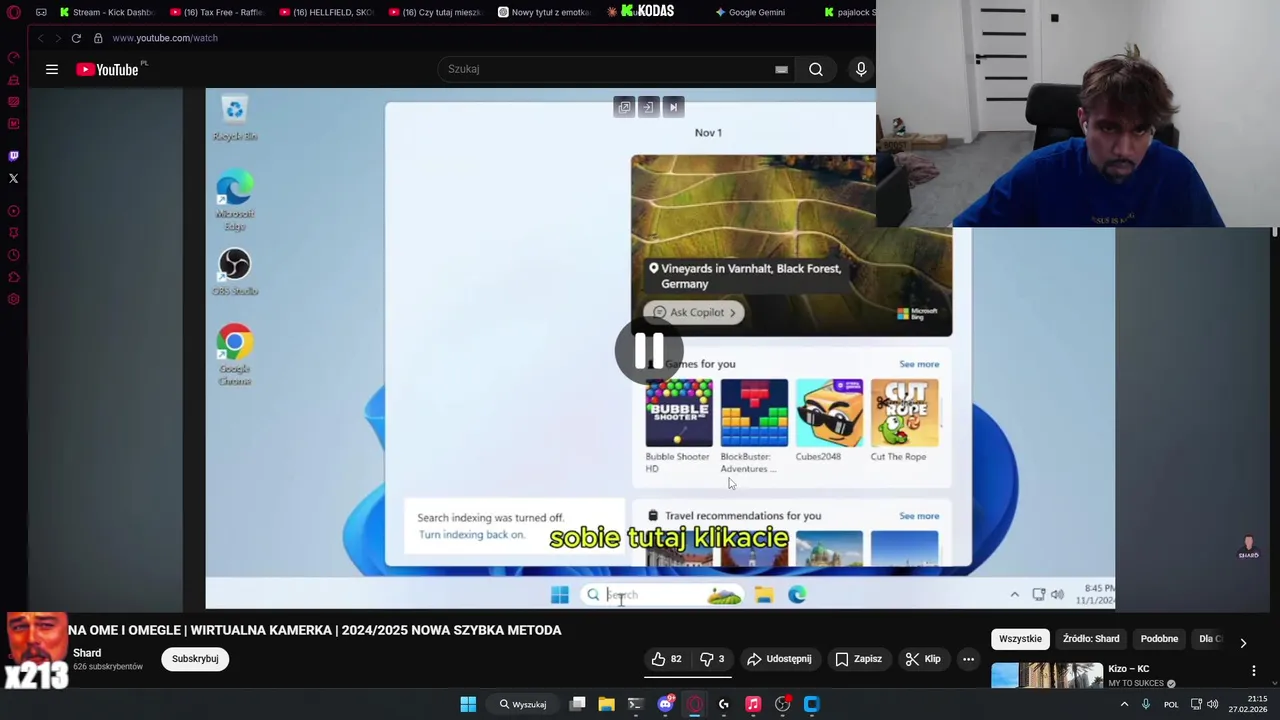The width and height of the screenshot is (1280, 720).
Task: Click the www.youtube.com/watch address bar
Action: tap(165, 38)
